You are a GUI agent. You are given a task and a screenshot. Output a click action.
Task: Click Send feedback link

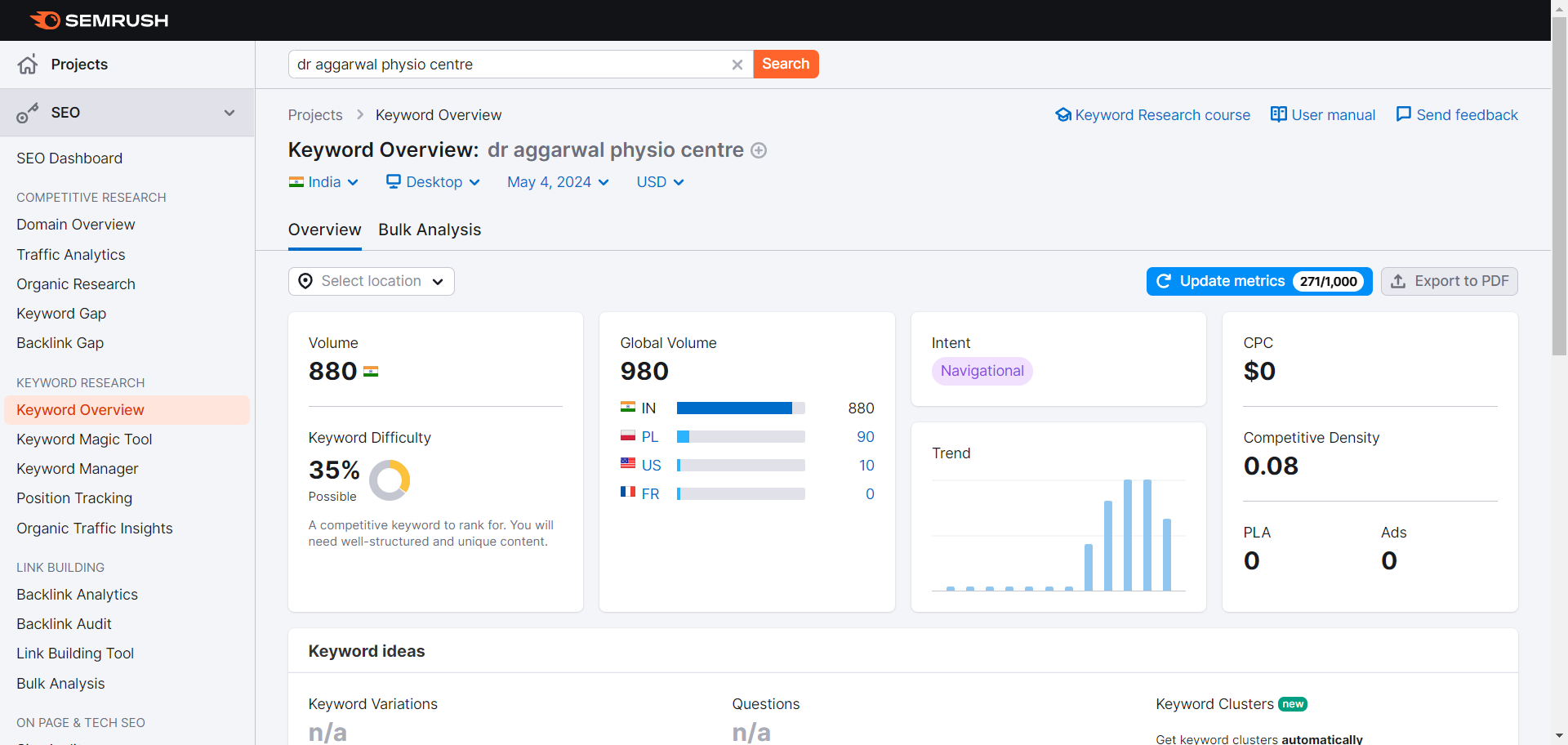point(1457,115)
